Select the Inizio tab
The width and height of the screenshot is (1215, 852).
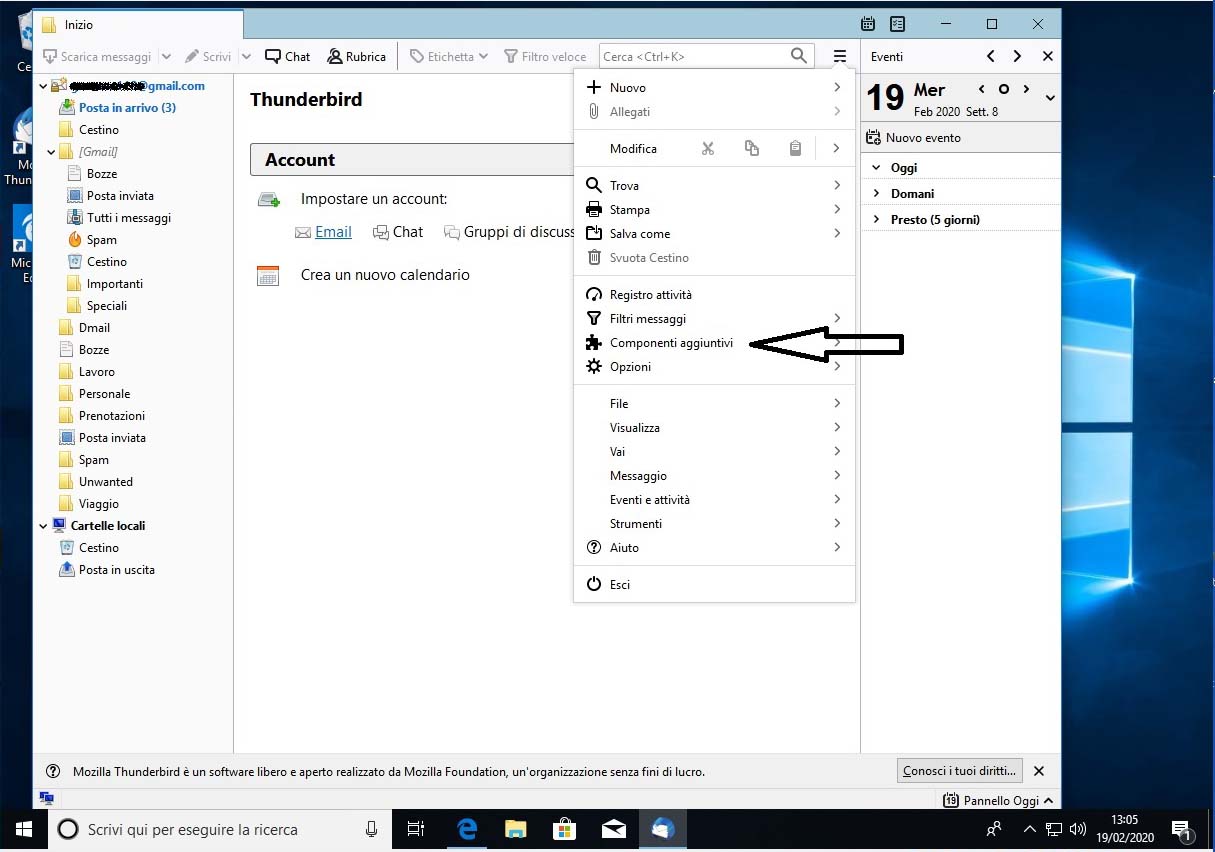click(138, 24)
